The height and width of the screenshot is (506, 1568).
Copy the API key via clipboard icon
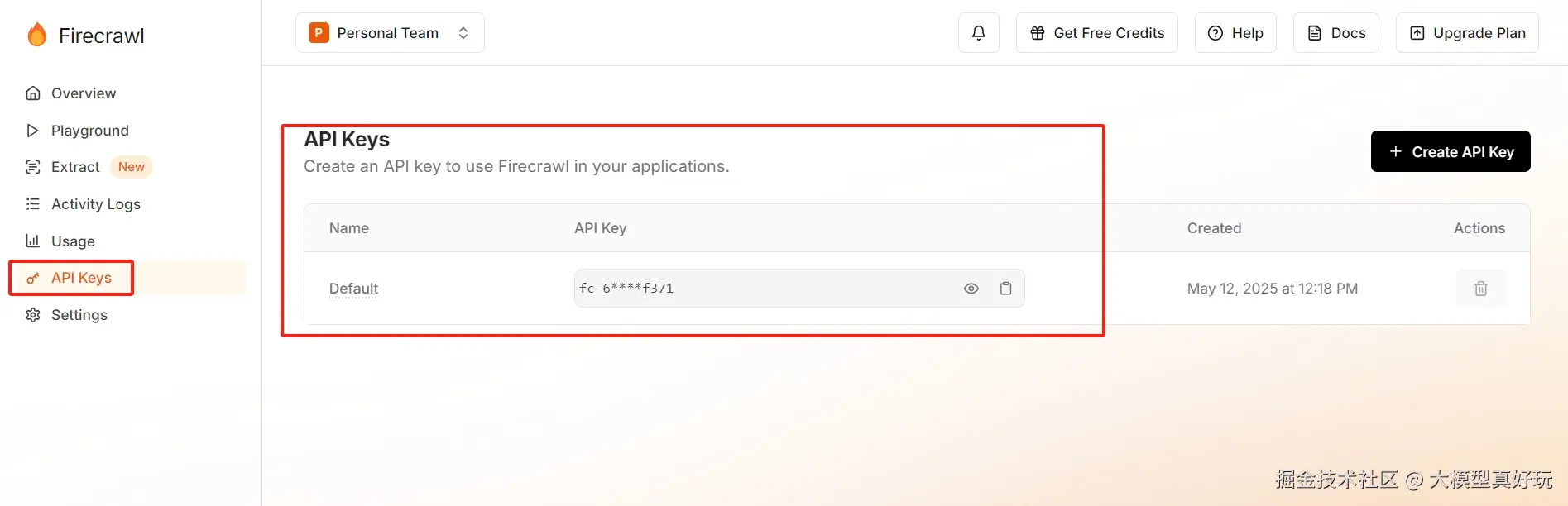(1006, 289)
